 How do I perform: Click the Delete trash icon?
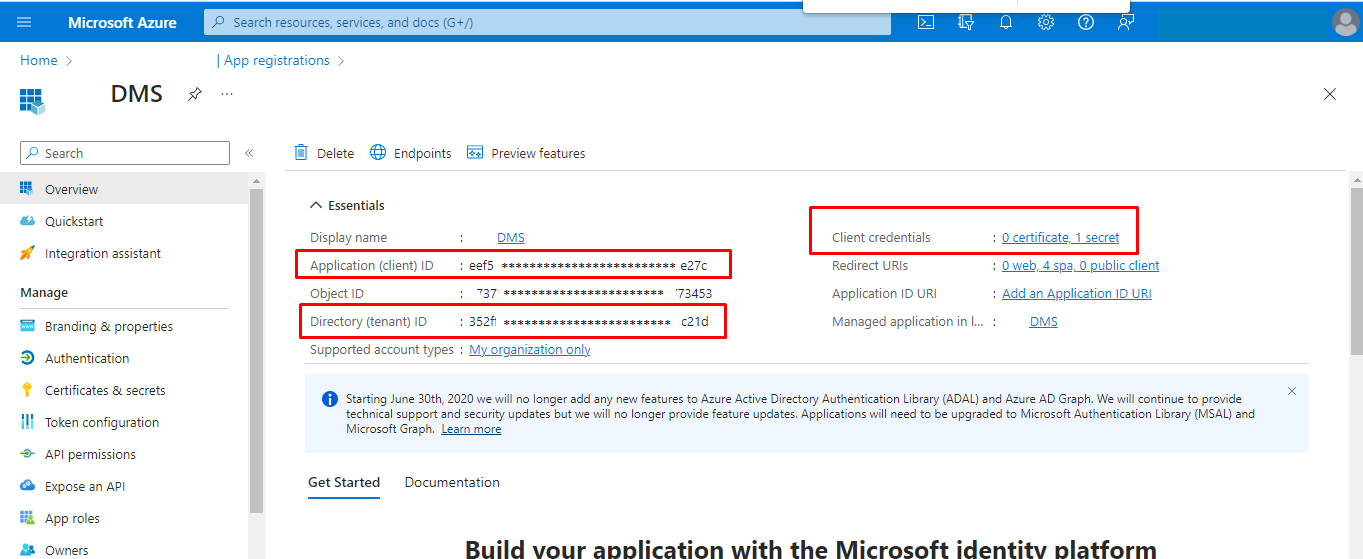(301, 152)
